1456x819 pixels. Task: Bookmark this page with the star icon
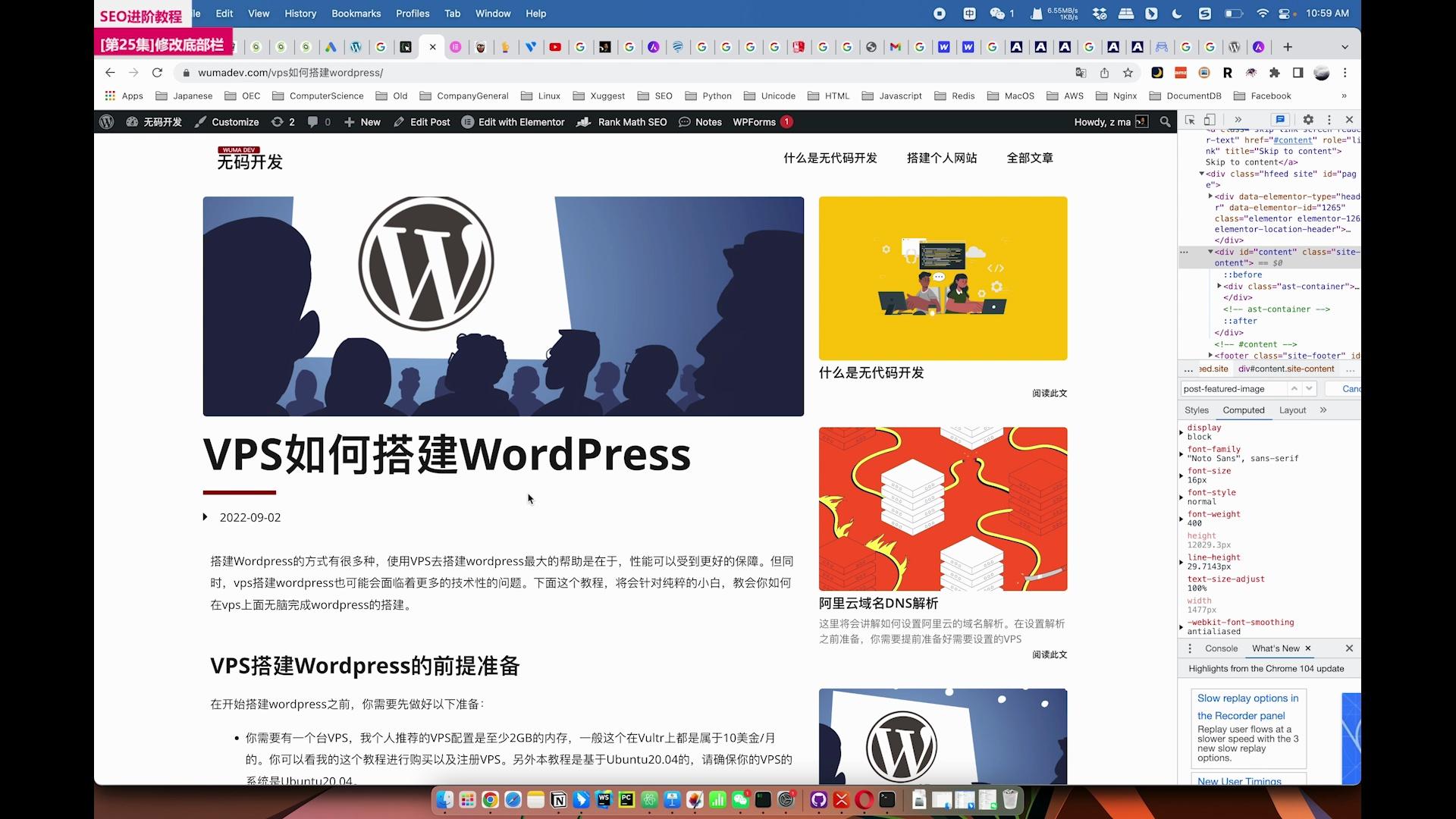pyautogui.click(x=1128, y=73)
